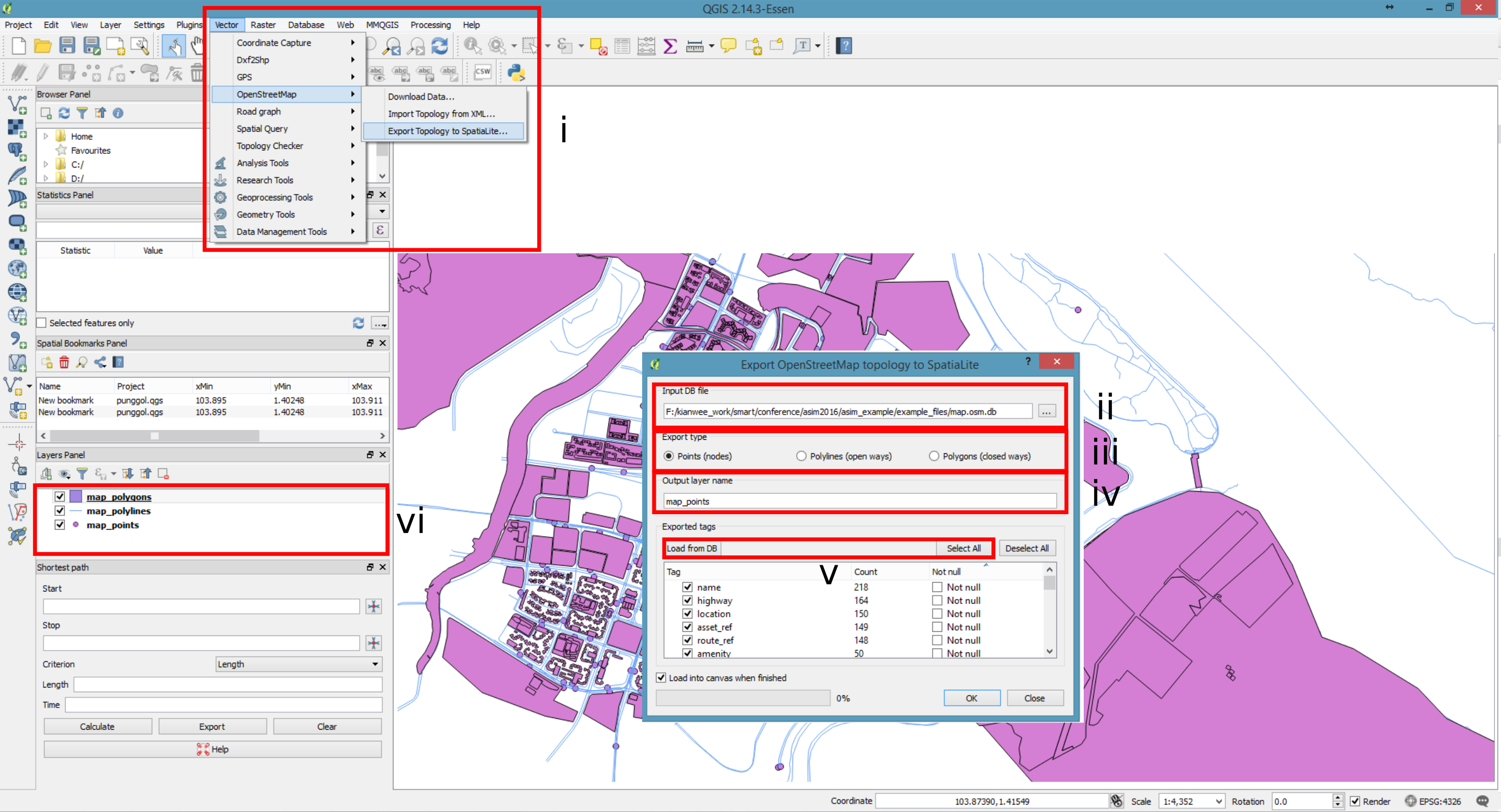
Task: Click the Output layer name field
Action: 859,501
